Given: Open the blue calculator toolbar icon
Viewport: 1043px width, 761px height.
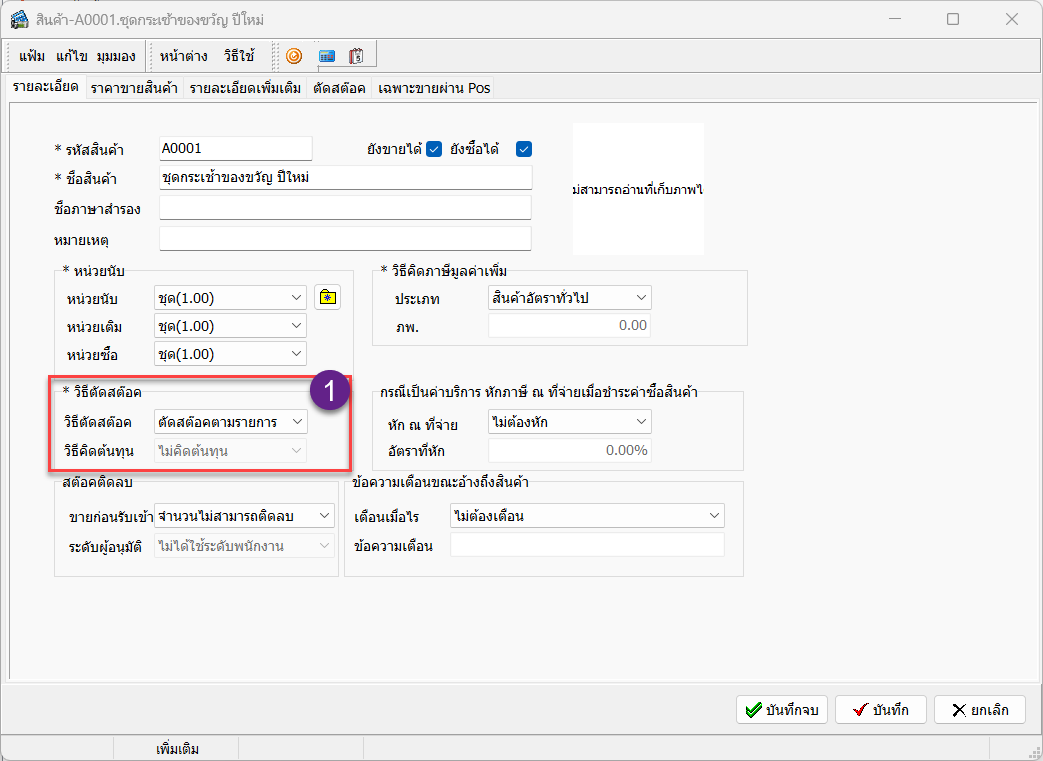Looking at the screenshot, I should click(326, 56).
